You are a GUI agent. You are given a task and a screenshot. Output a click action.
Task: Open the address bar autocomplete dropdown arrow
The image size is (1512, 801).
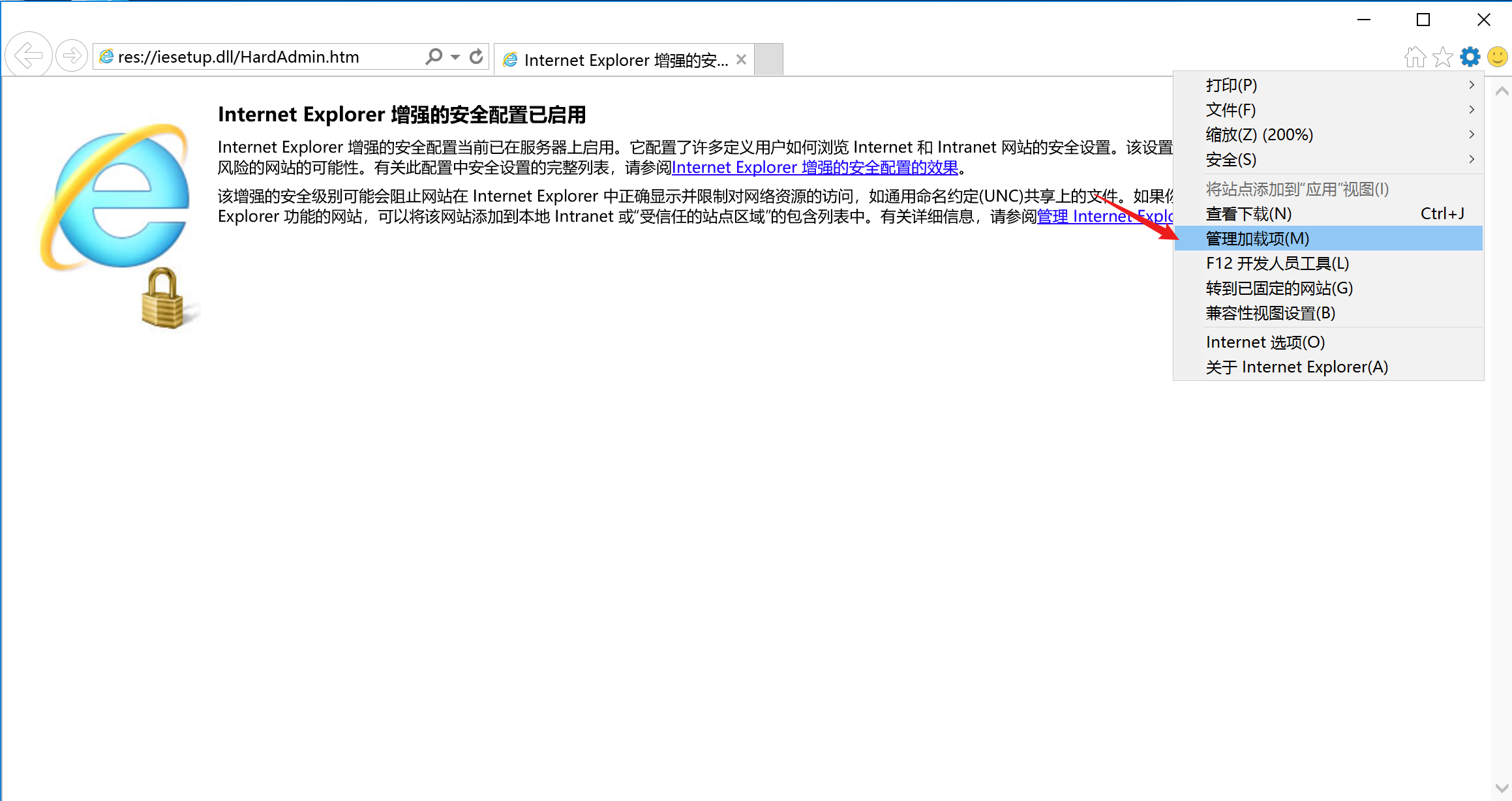[x=455, y=57]
